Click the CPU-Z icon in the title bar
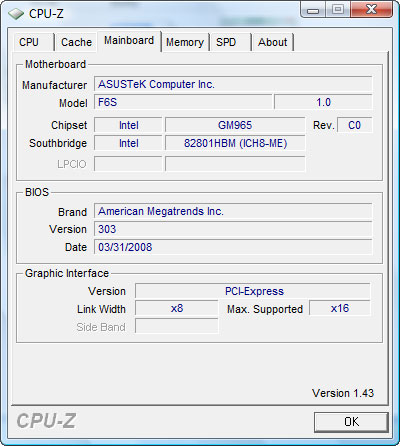400x446 pixels. tap(16, 14)
